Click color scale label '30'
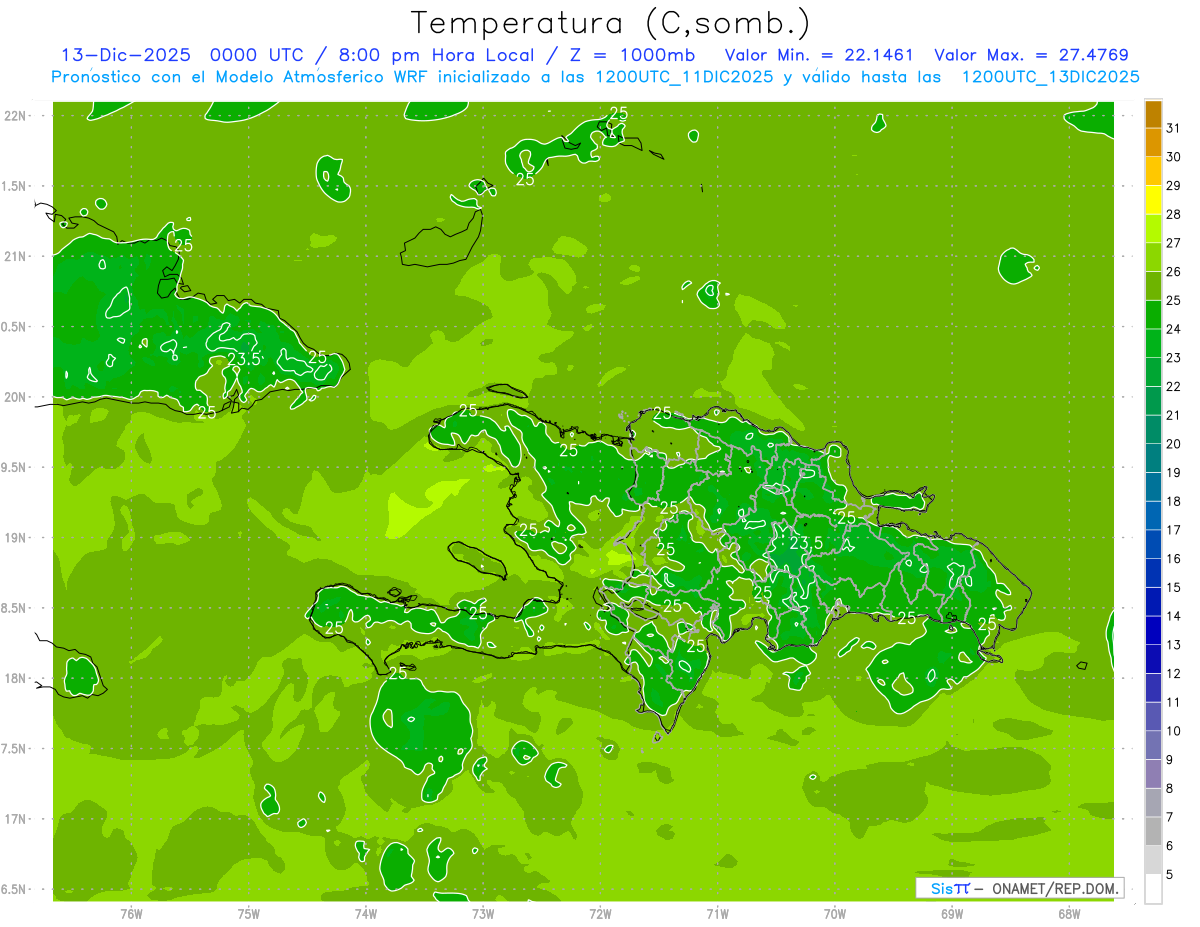 tap(1173, 156)
